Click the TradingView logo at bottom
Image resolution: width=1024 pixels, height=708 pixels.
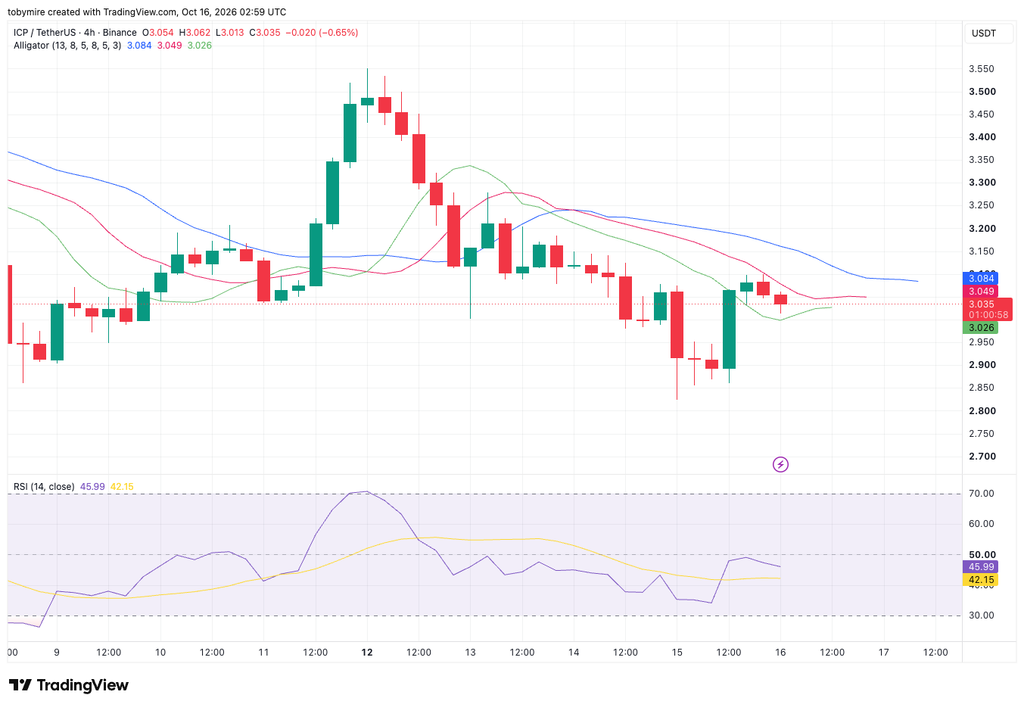pos(69,685)
